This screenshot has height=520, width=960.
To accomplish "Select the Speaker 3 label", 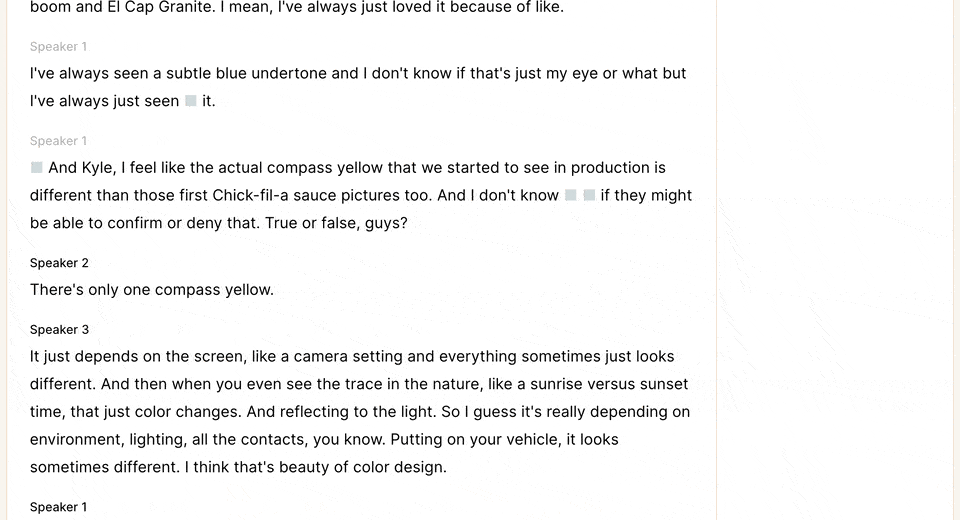I will [x=59, y=330].
